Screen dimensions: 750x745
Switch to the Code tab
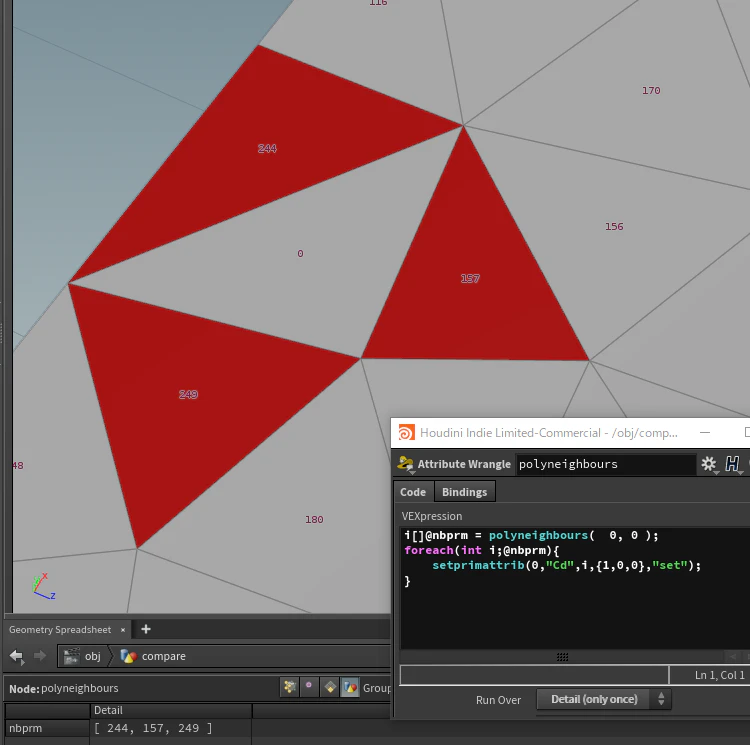413,492
